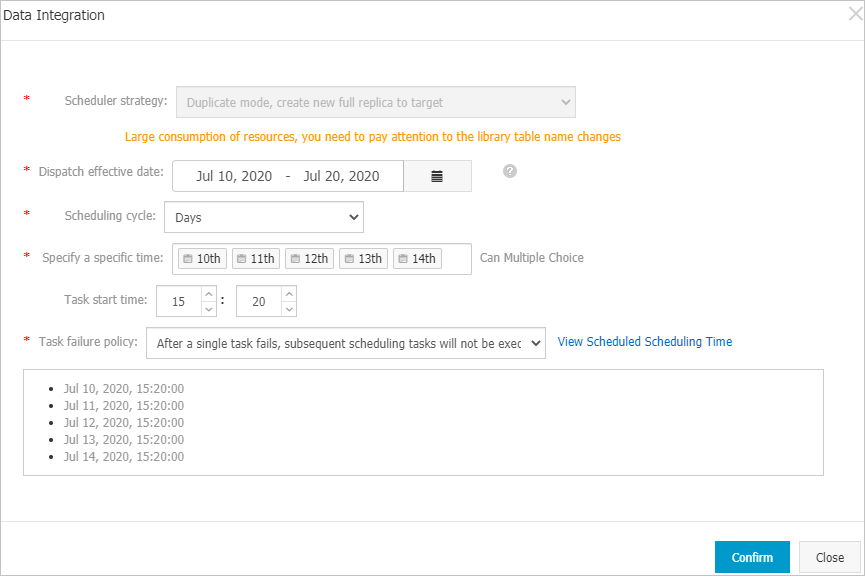Click the hour input showing 15
865x576 pixels.
tap(180, 301)
